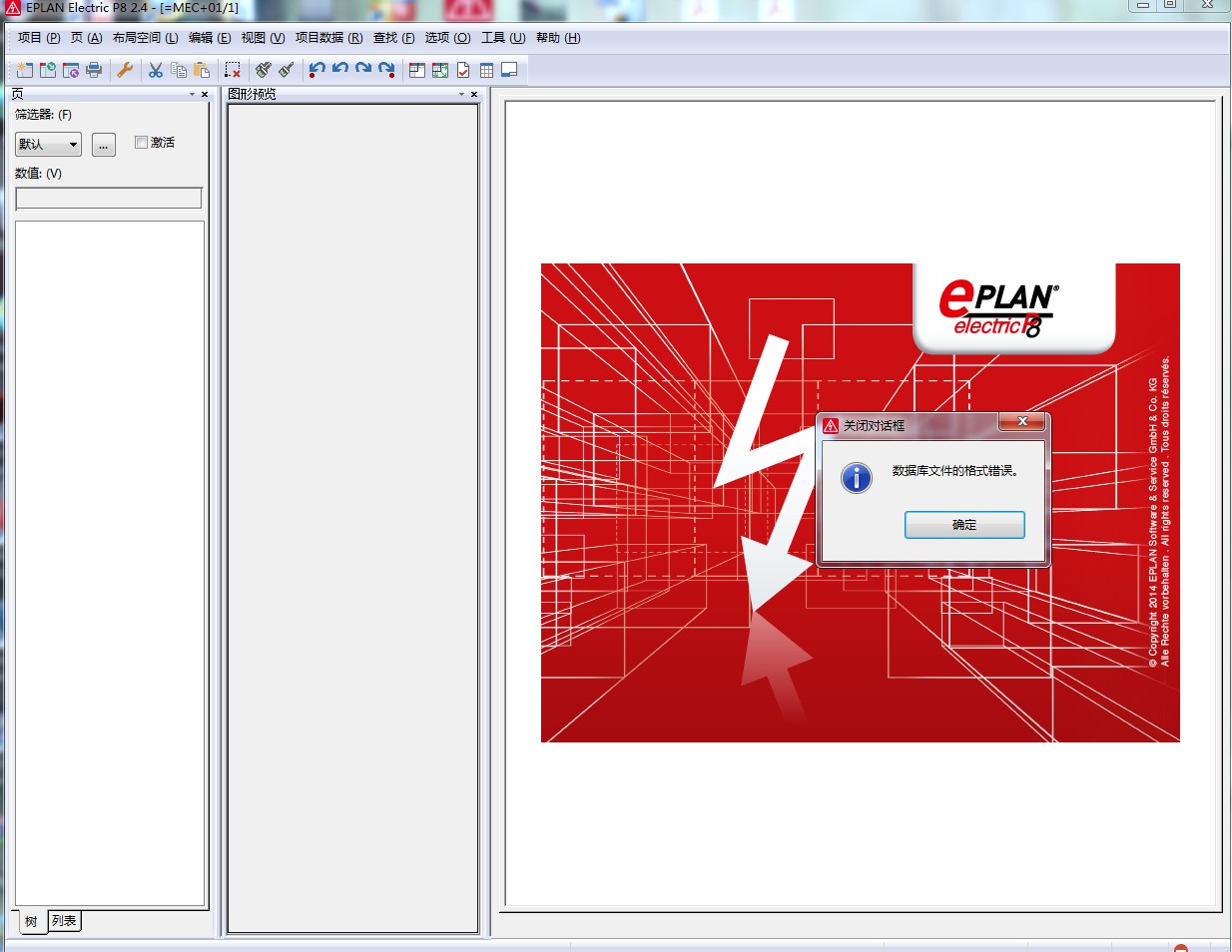Click the page with red checkmark icon

point(463,70)
